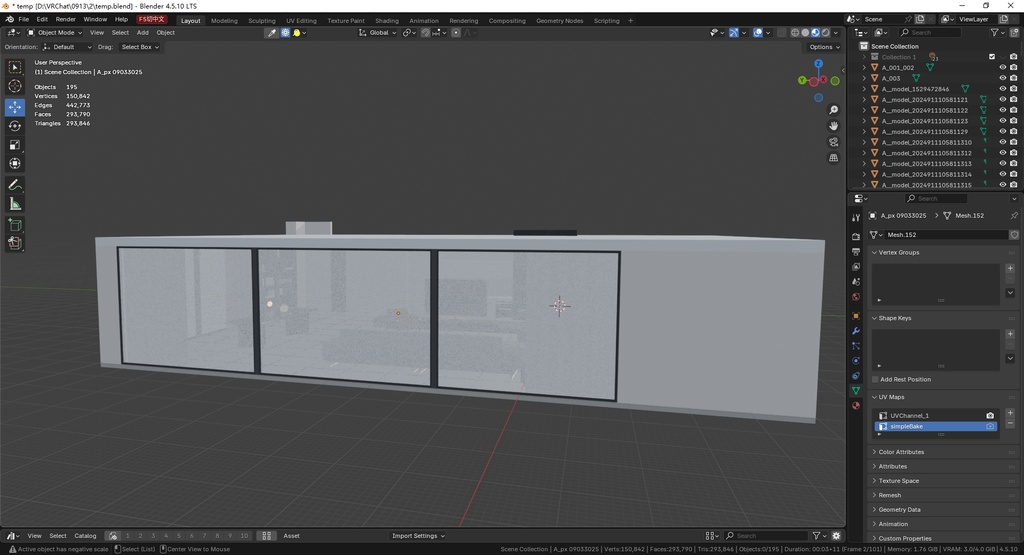1024x555 pixels.
Task: Switch to the Shading workspace tab
Action: click(387, 21)
